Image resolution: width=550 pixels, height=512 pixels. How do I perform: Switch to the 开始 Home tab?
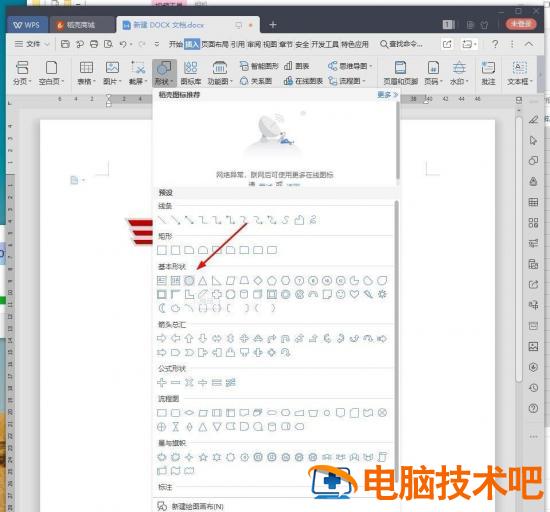coord(176,44)
